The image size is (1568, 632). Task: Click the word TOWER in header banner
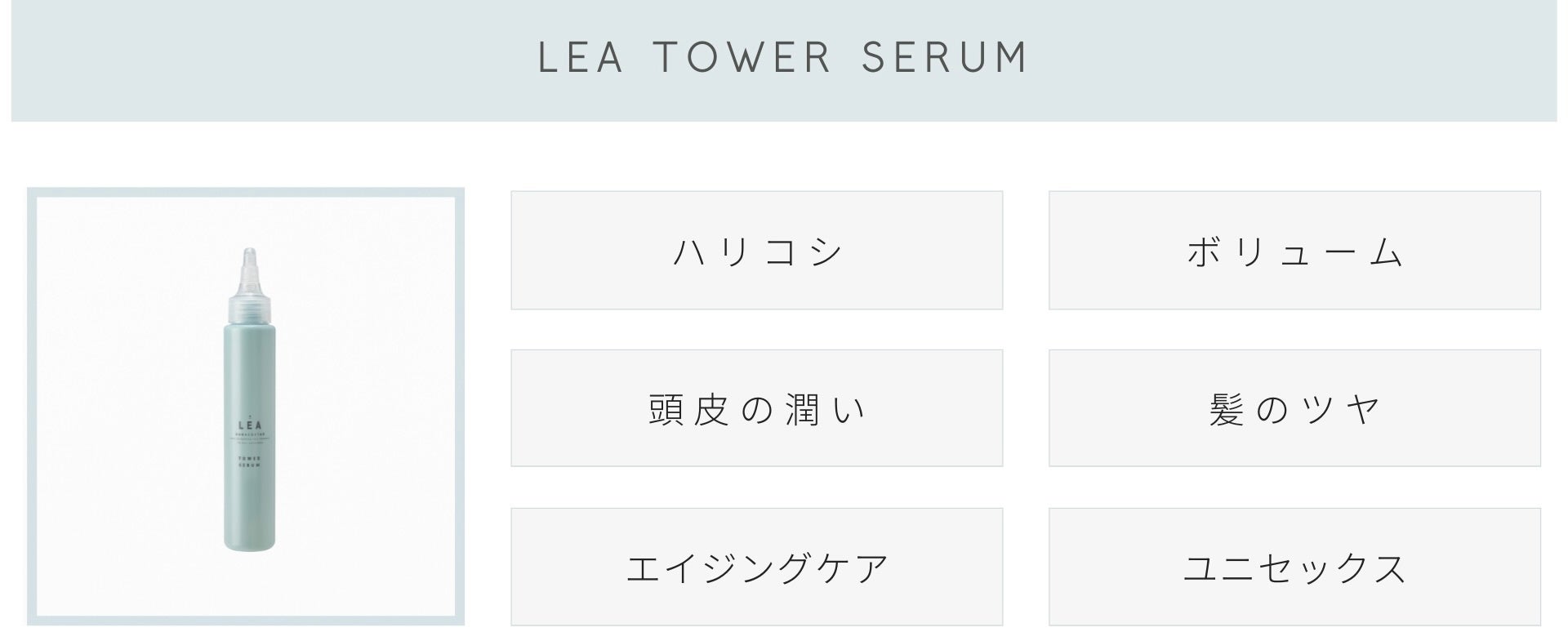[742, 57]
